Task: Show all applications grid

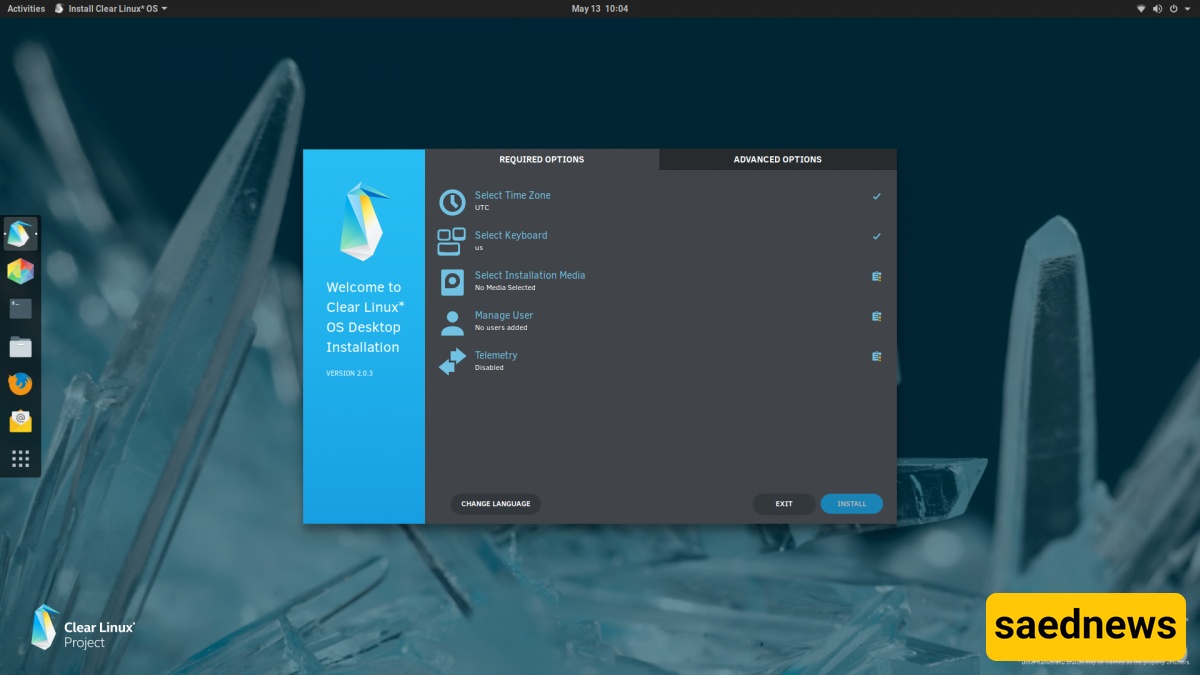Action: pyautogui.click(x=20, y=459)
